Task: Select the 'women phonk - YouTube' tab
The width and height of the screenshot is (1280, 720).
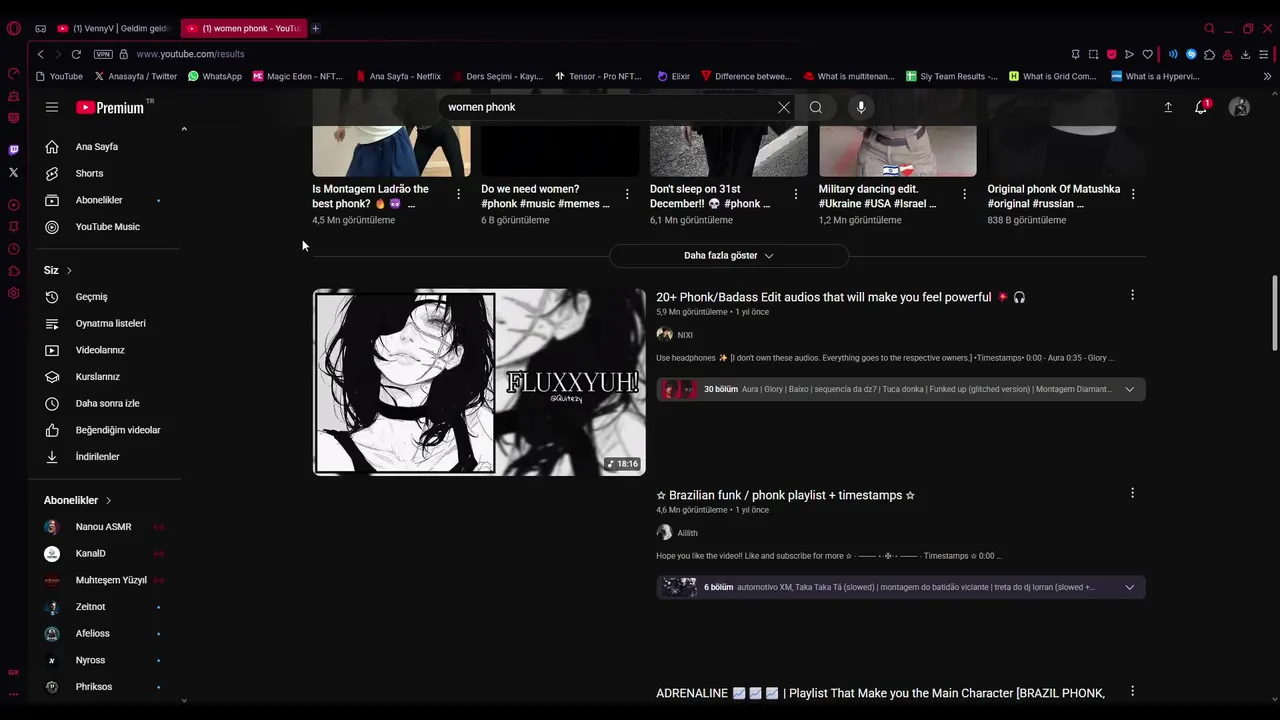Action: [x=243, y=28]
